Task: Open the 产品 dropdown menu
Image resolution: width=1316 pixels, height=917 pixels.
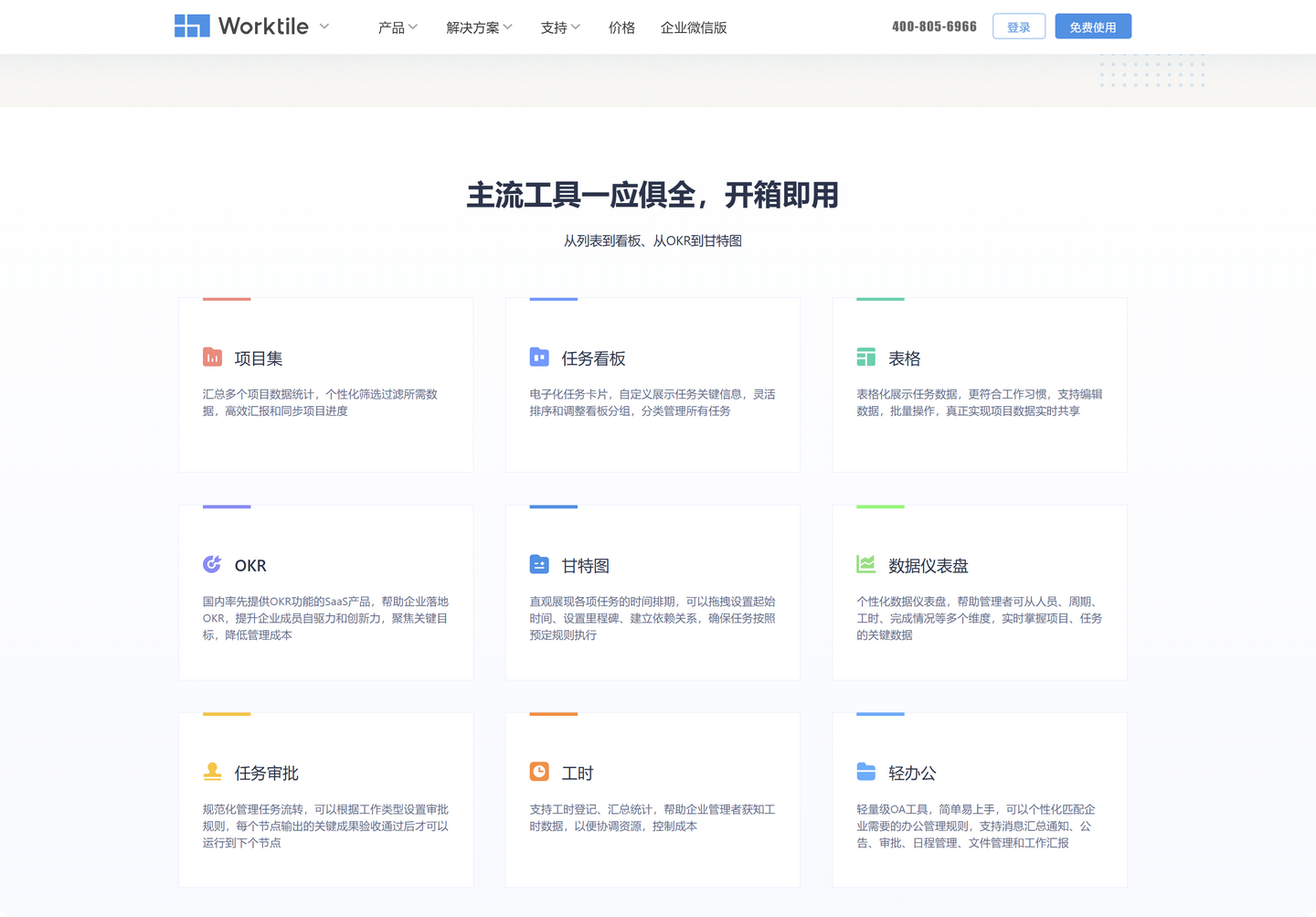Action: (398, 27)
